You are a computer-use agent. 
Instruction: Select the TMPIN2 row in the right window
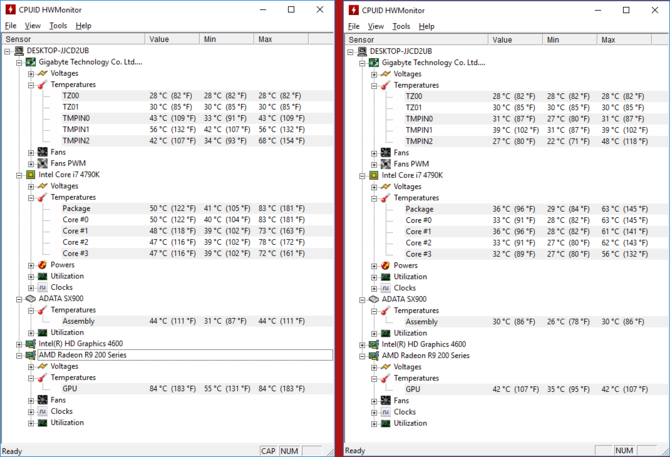[x=537, y=141]
